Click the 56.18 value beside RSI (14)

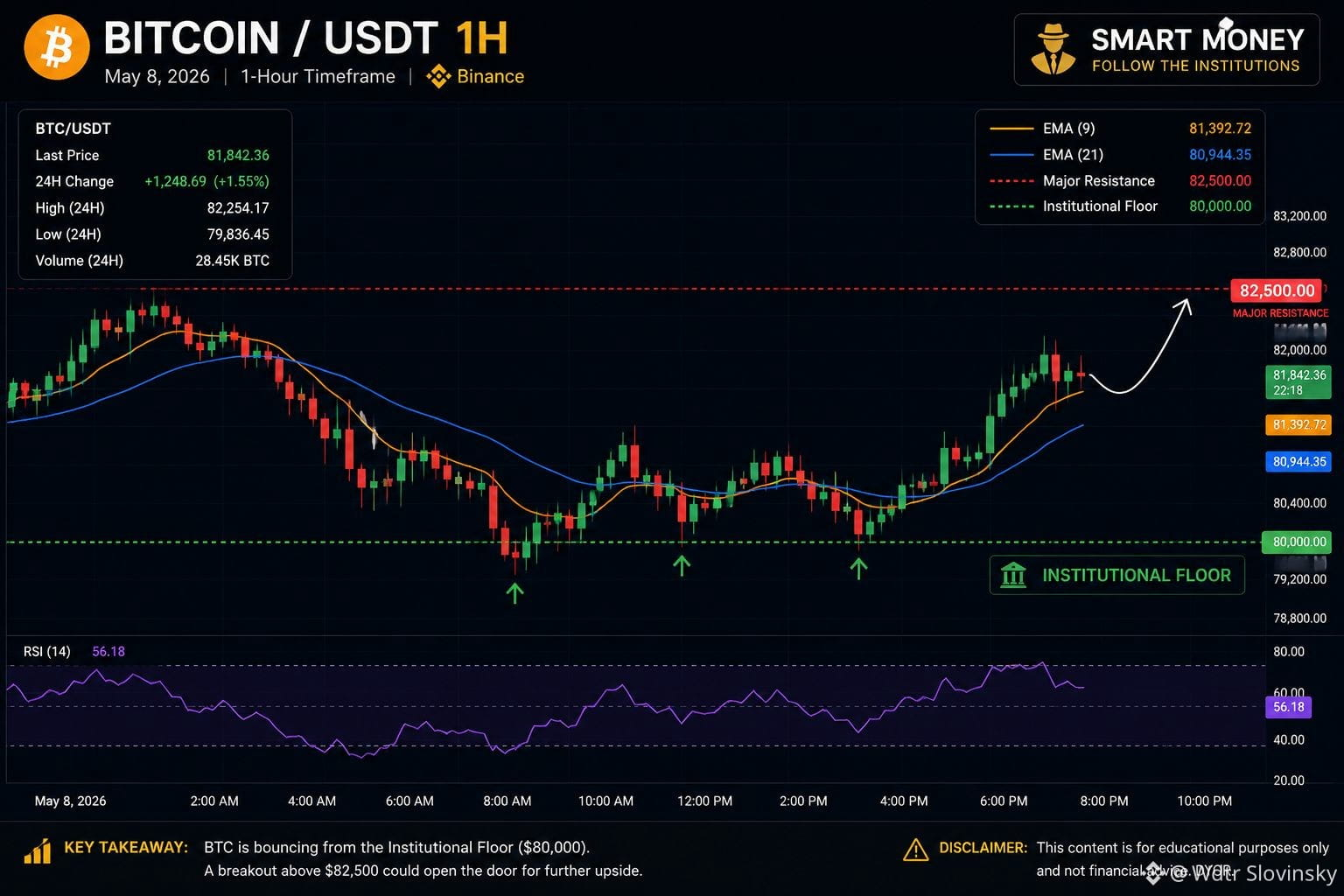(x=108, y=652)
